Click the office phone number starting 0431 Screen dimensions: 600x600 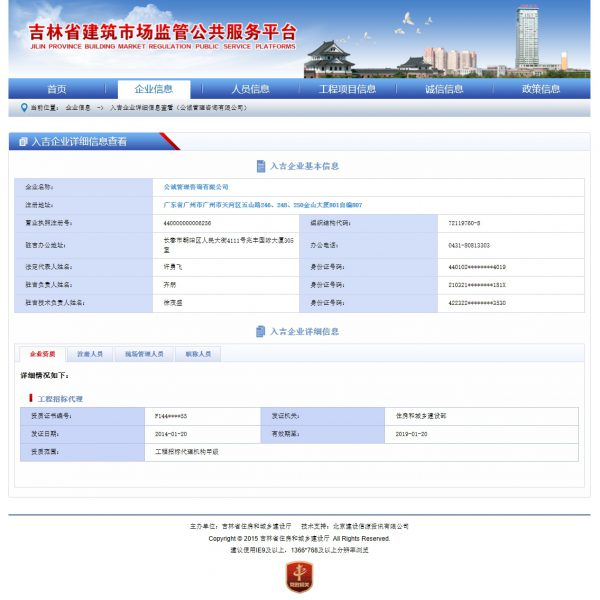pyautogui.click(x=469, y=245)
